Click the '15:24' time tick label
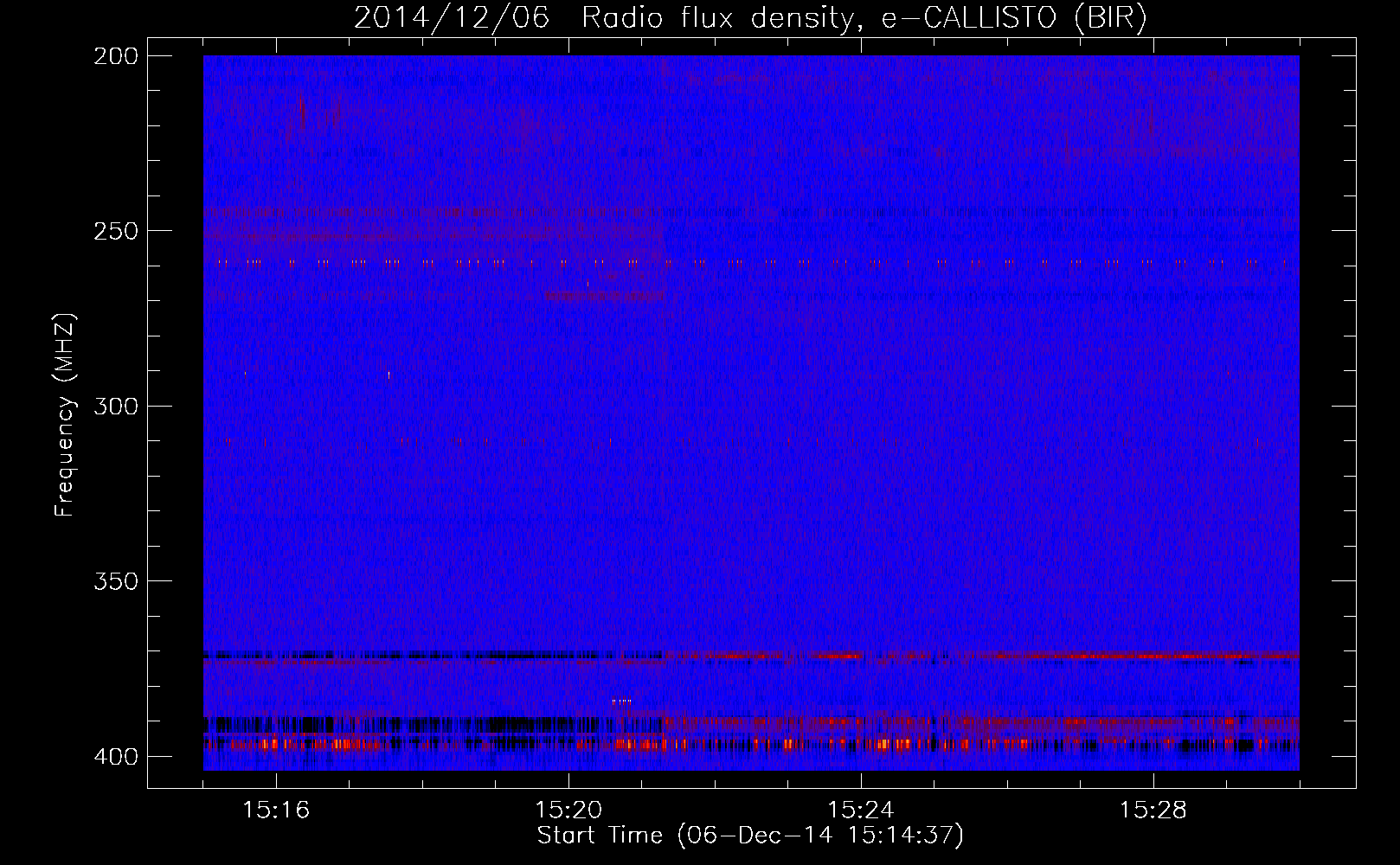The image size is (1400, 865). pyautogui.click(x=861, y=811)
